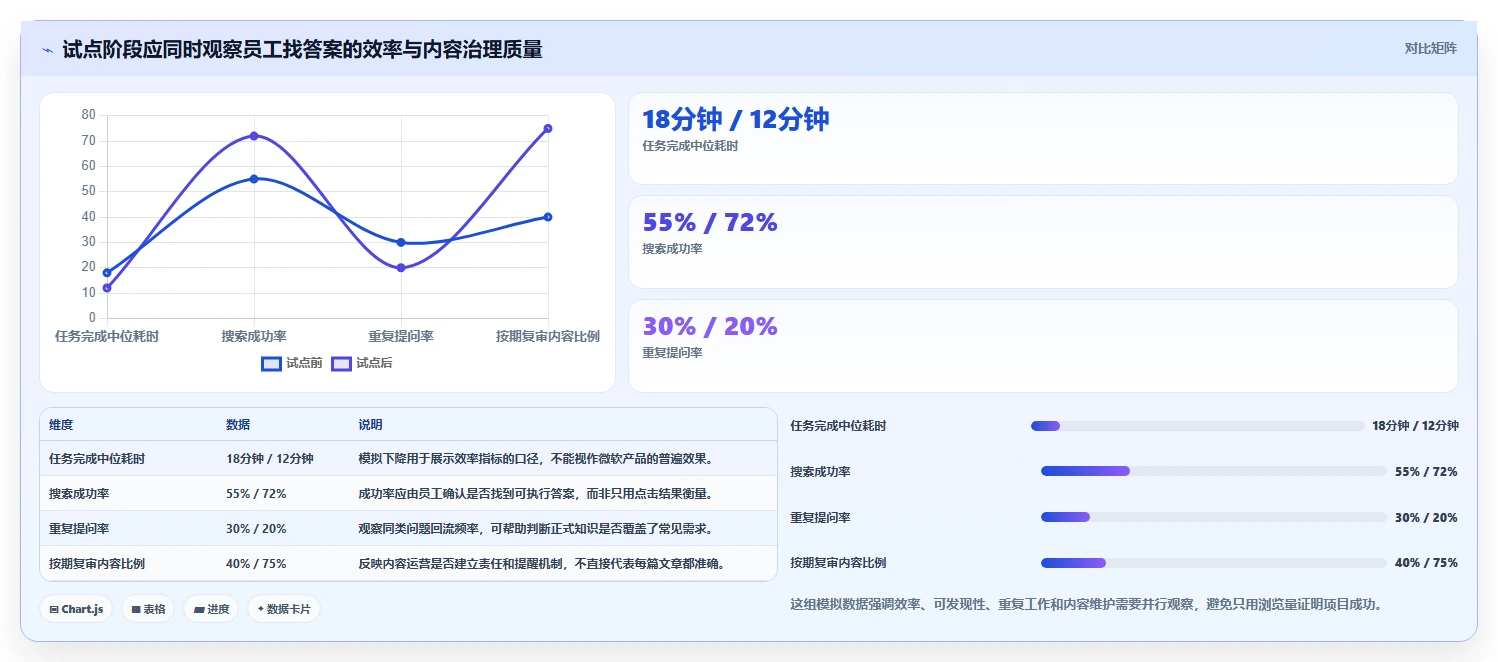Click the 任务完成中位耗时 x-axis label on chart

pyautogui.click(x=107, y=337)
